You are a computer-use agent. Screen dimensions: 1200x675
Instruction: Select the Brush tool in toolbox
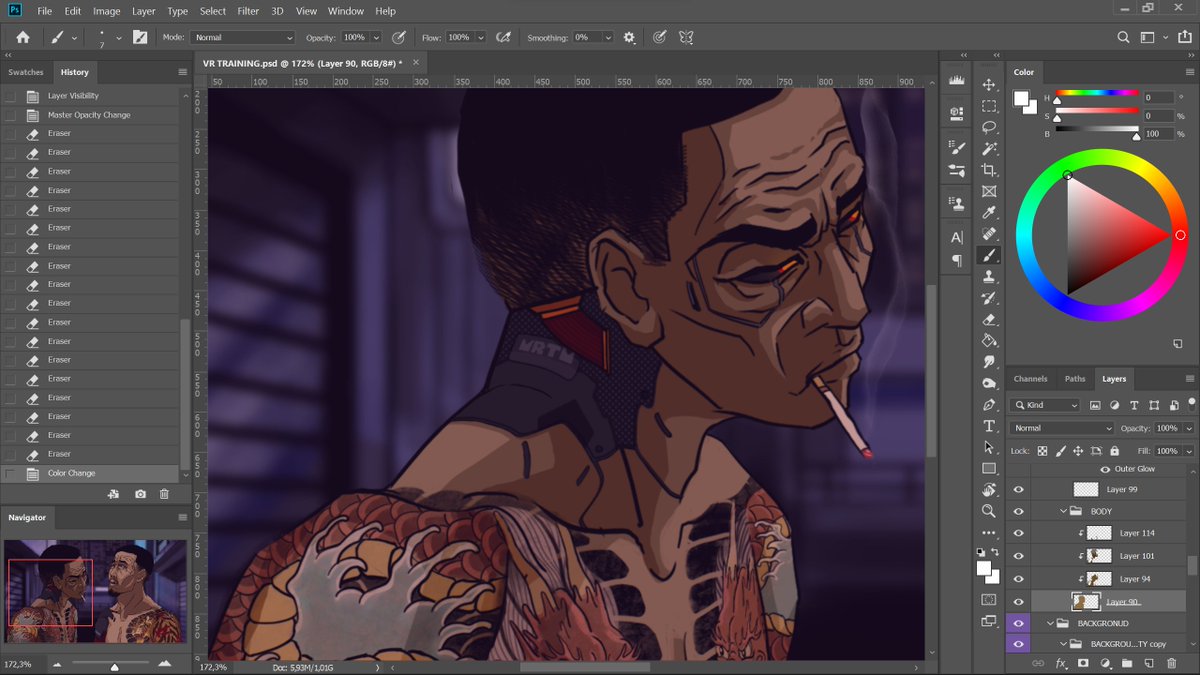tap(989, 255)
